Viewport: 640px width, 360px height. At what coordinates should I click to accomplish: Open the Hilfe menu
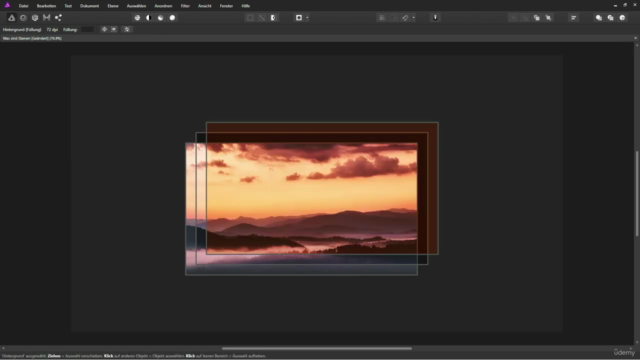245,6
